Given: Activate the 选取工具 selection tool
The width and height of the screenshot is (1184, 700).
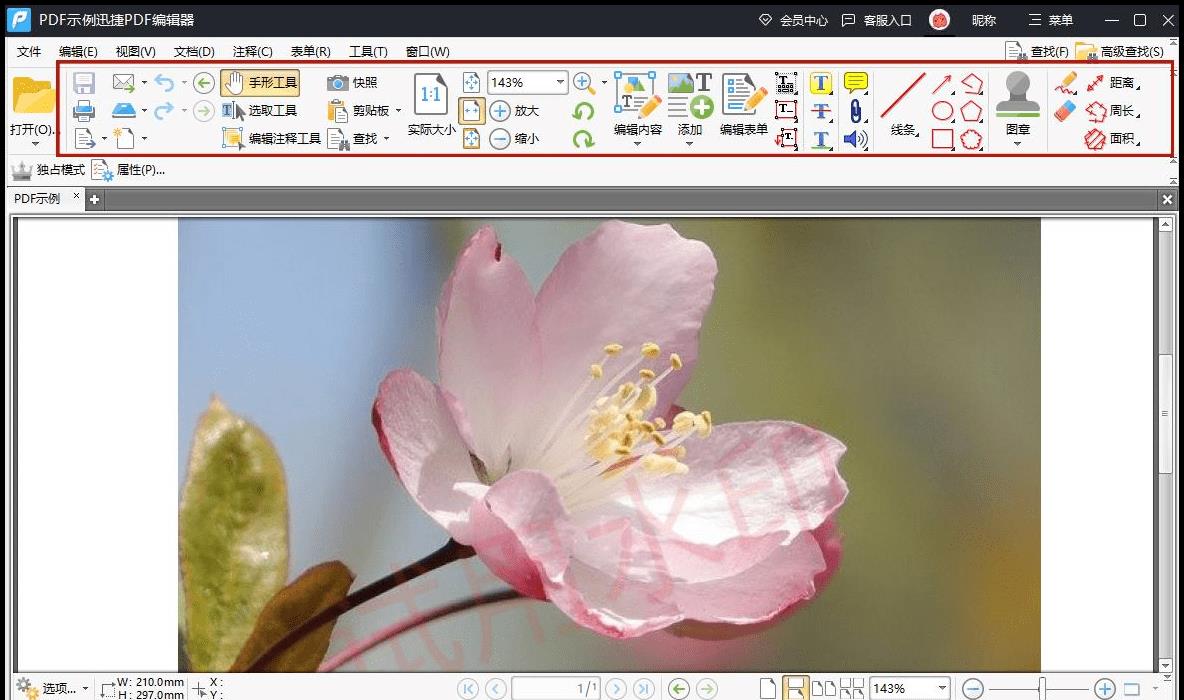Looking at the screenshot, I should pyautogui.click(x=262, y=111).
